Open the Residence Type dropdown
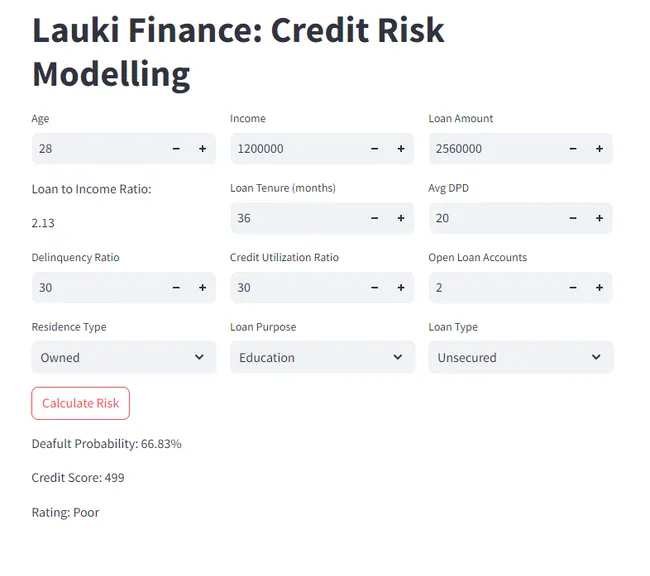 point(123,357)
